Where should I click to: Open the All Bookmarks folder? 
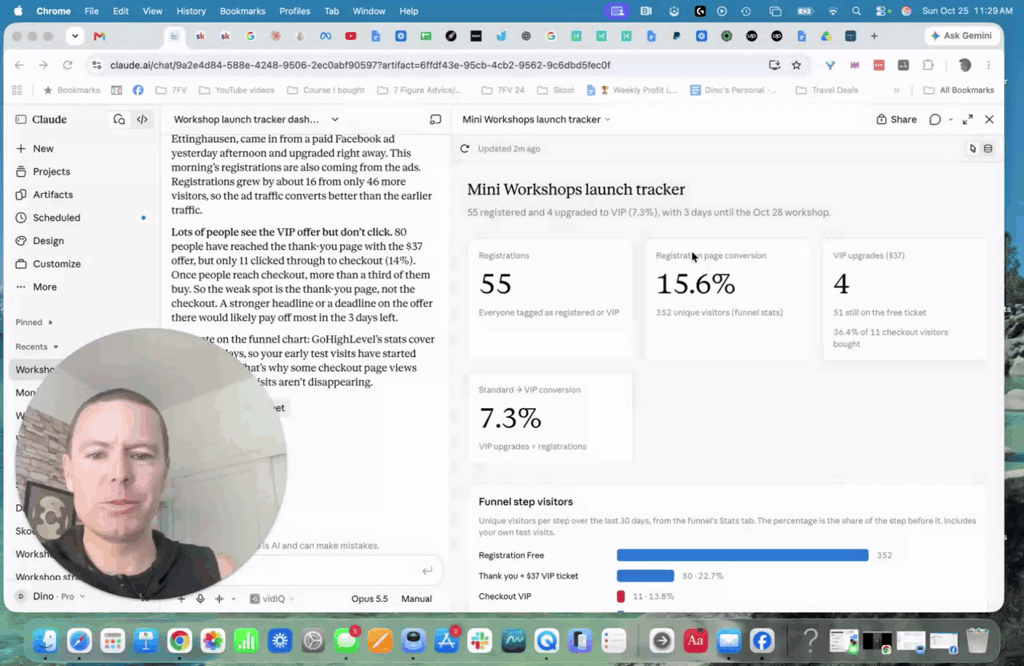958,90
